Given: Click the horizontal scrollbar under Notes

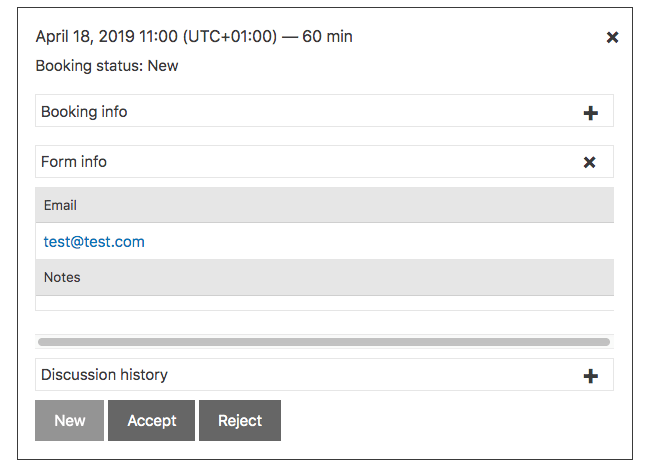Looking at the screenshot, I should click(323, 342).
